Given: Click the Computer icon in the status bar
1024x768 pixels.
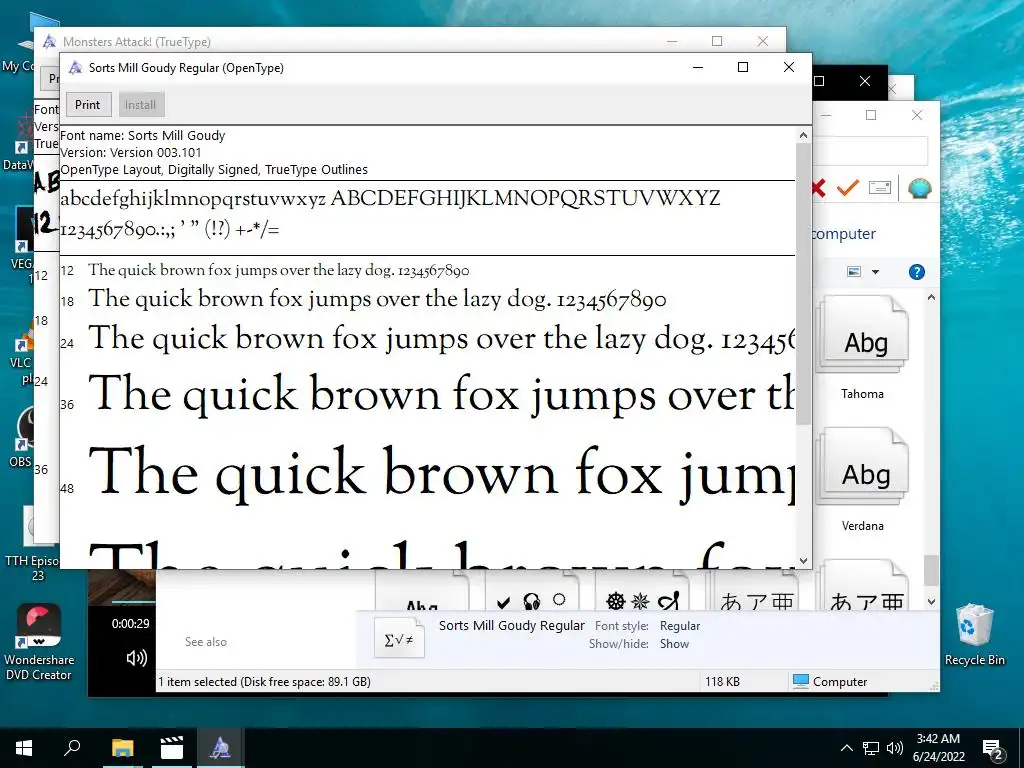Looking at the screenshot, I should pos(801,681).
